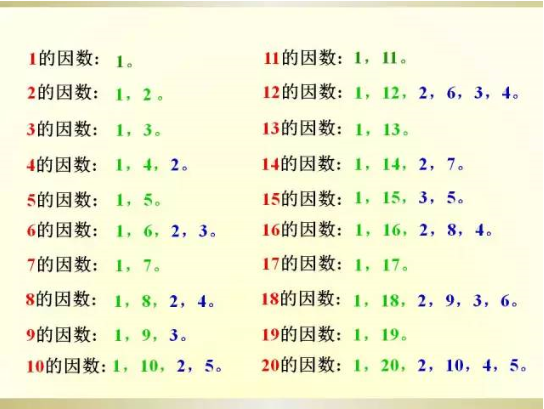Click the label "18的因数:"
This screenshot has height=409, width=544.
301,299
